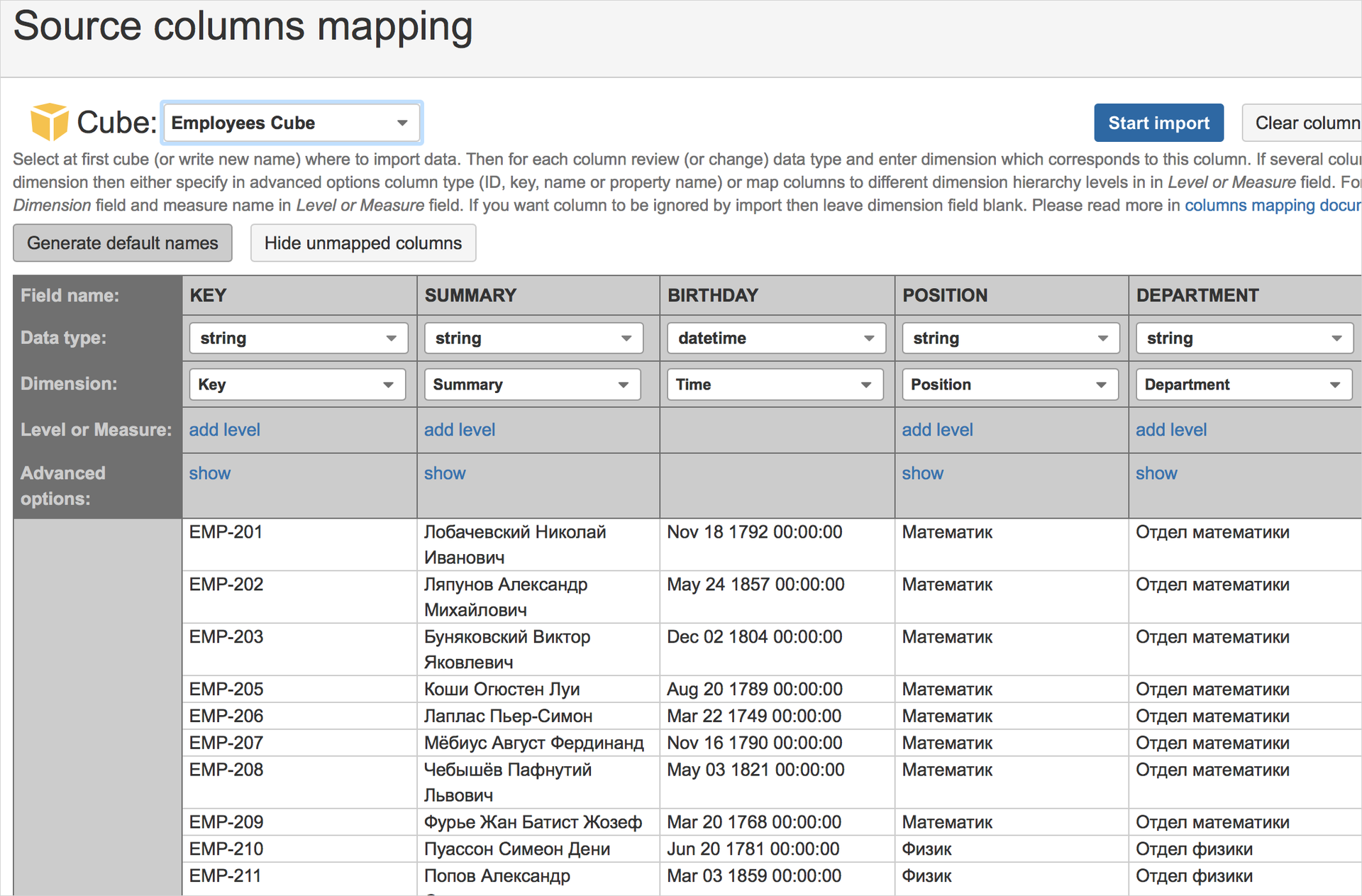Open SUMMARY column data type dropdown
This screenshot has height=896, width=1362.
pyautogui.click(x=533, y=338)
